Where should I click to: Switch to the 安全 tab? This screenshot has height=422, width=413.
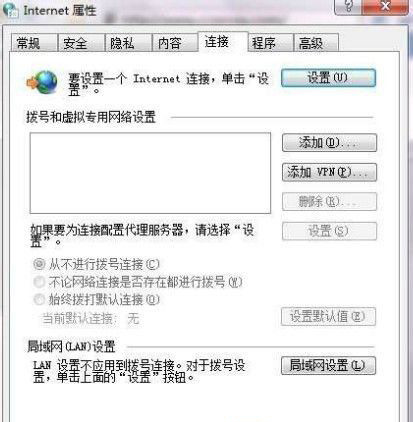click(81, 43)
